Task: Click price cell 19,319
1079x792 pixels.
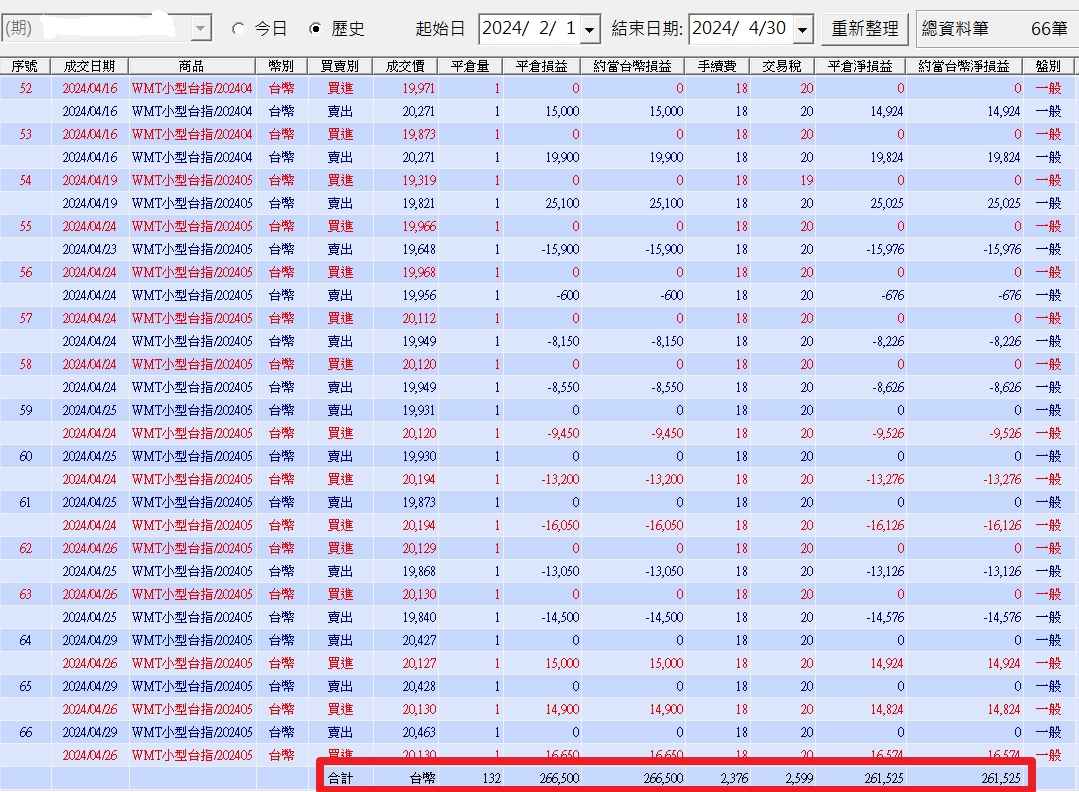Action: 418,180
